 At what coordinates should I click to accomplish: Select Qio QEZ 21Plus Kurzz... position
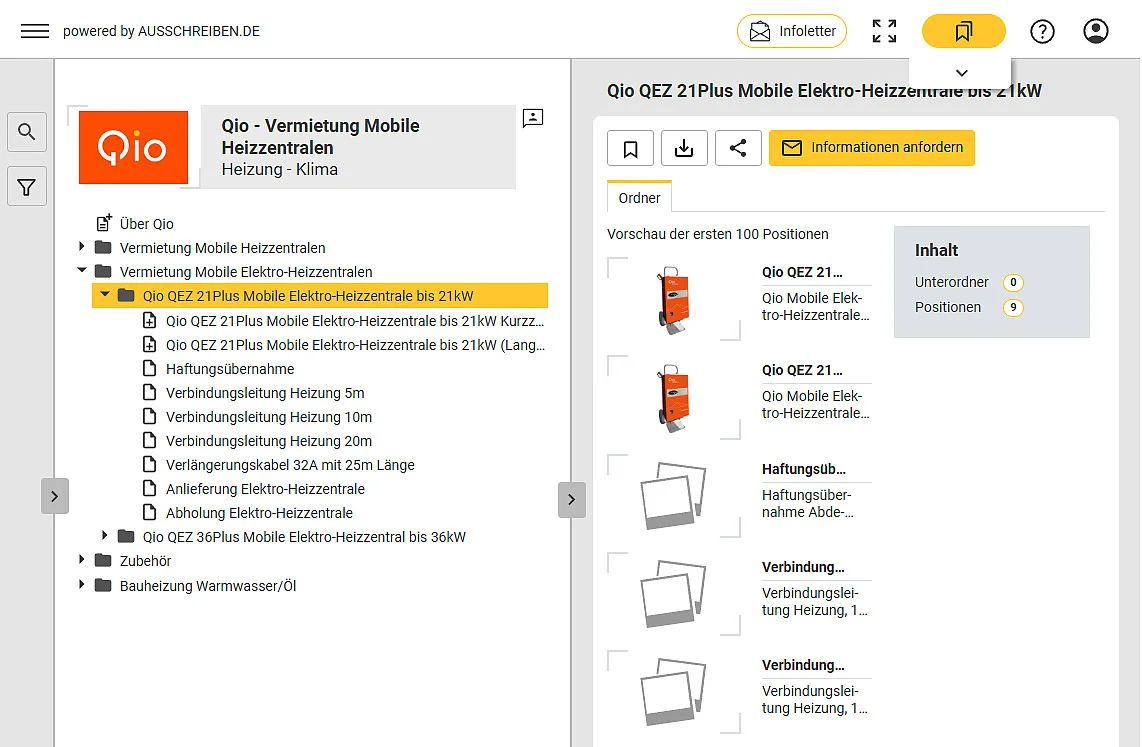(355, 321)
